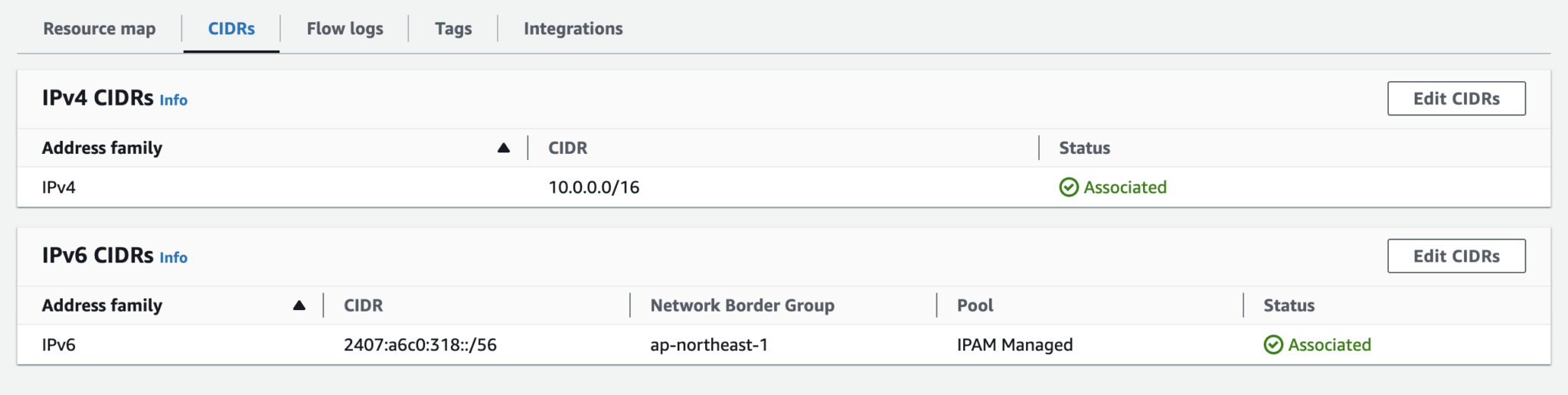Open the Integrations tab

point(573,29)
